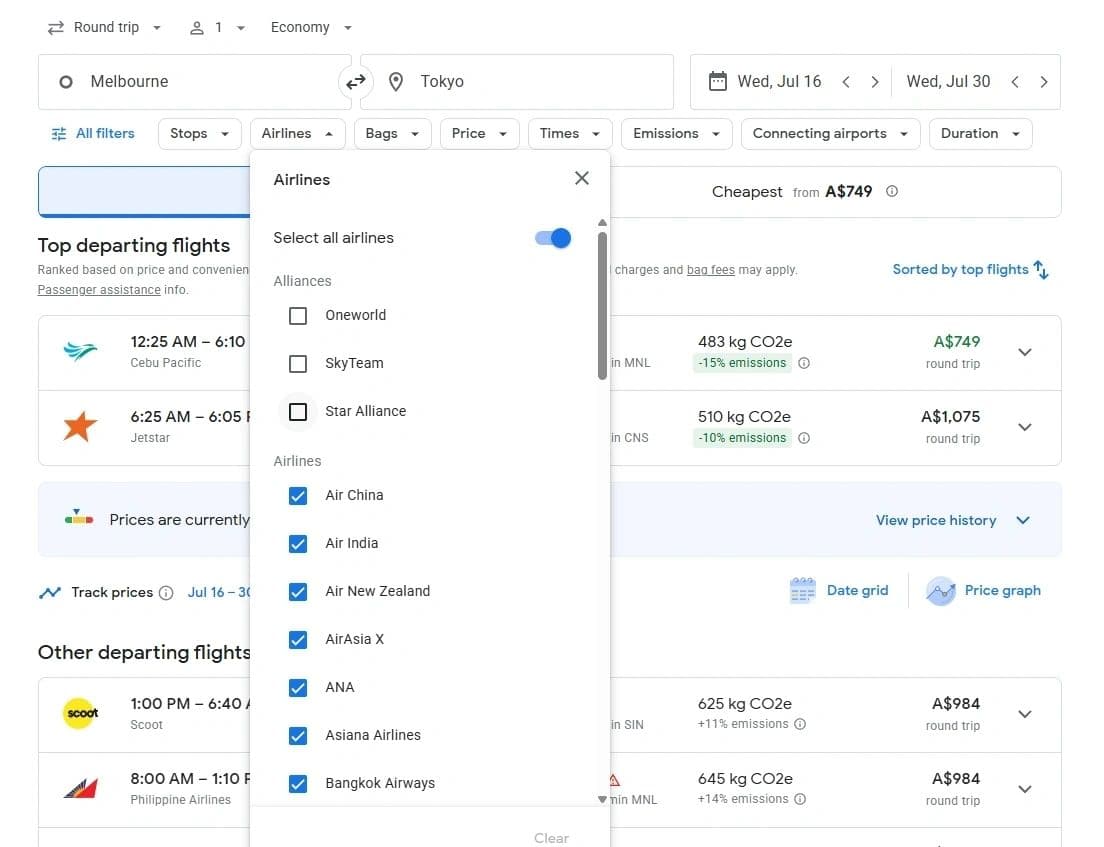Check the Oneworld alliance box
This screenshot has width=1104, height=847.
pos(298,315)
